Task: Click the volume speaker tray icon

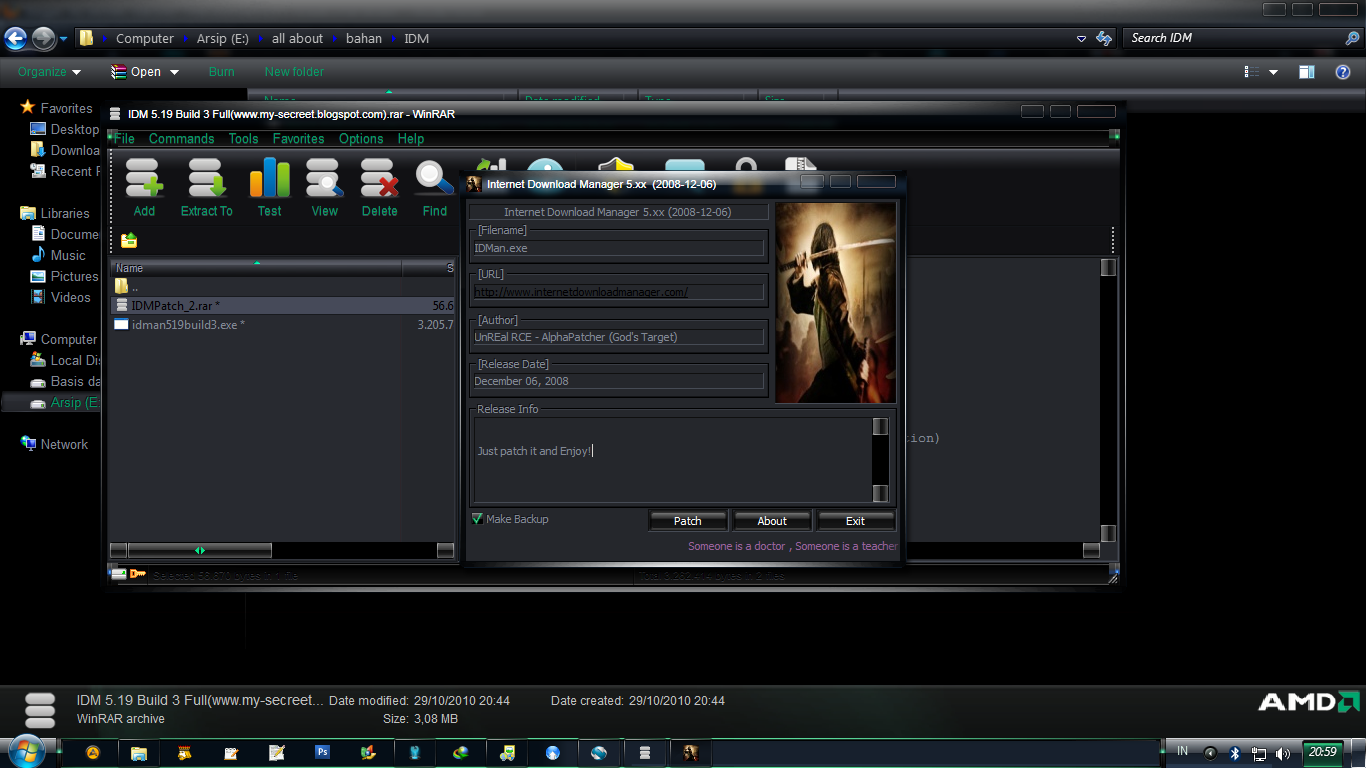Action: [1283, 753]
